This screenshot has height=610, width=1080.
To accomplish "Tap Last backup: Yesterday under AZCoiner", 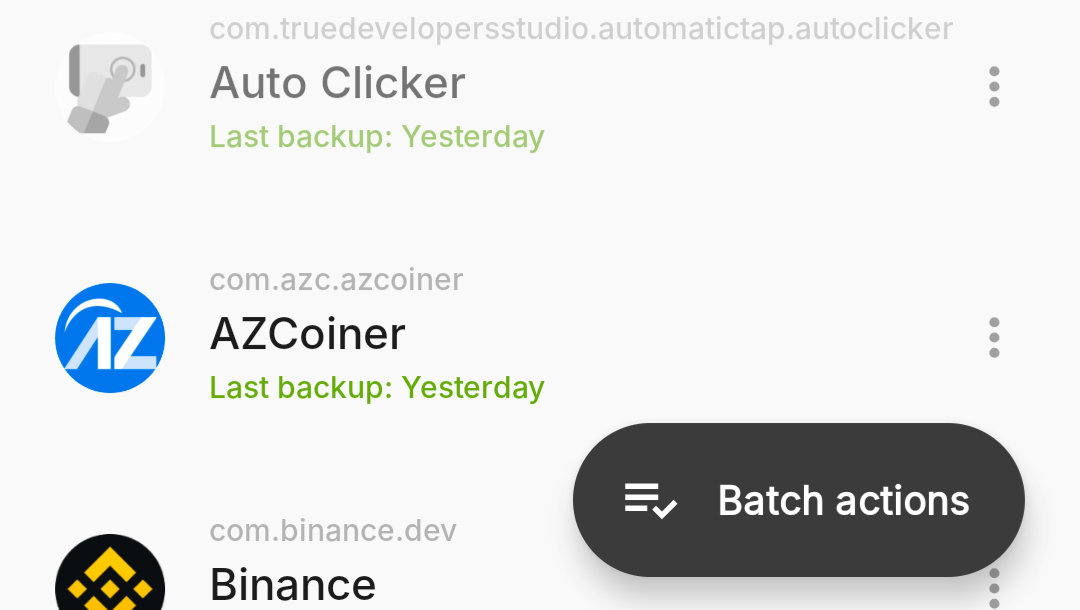I will point(377,388).
